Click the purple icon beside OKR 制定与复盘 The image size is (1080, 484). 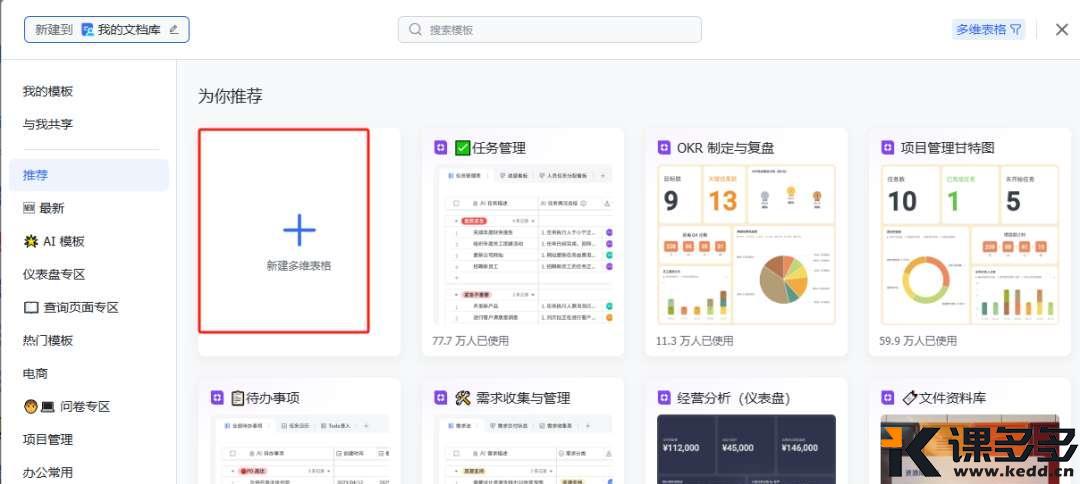point(664,147)
